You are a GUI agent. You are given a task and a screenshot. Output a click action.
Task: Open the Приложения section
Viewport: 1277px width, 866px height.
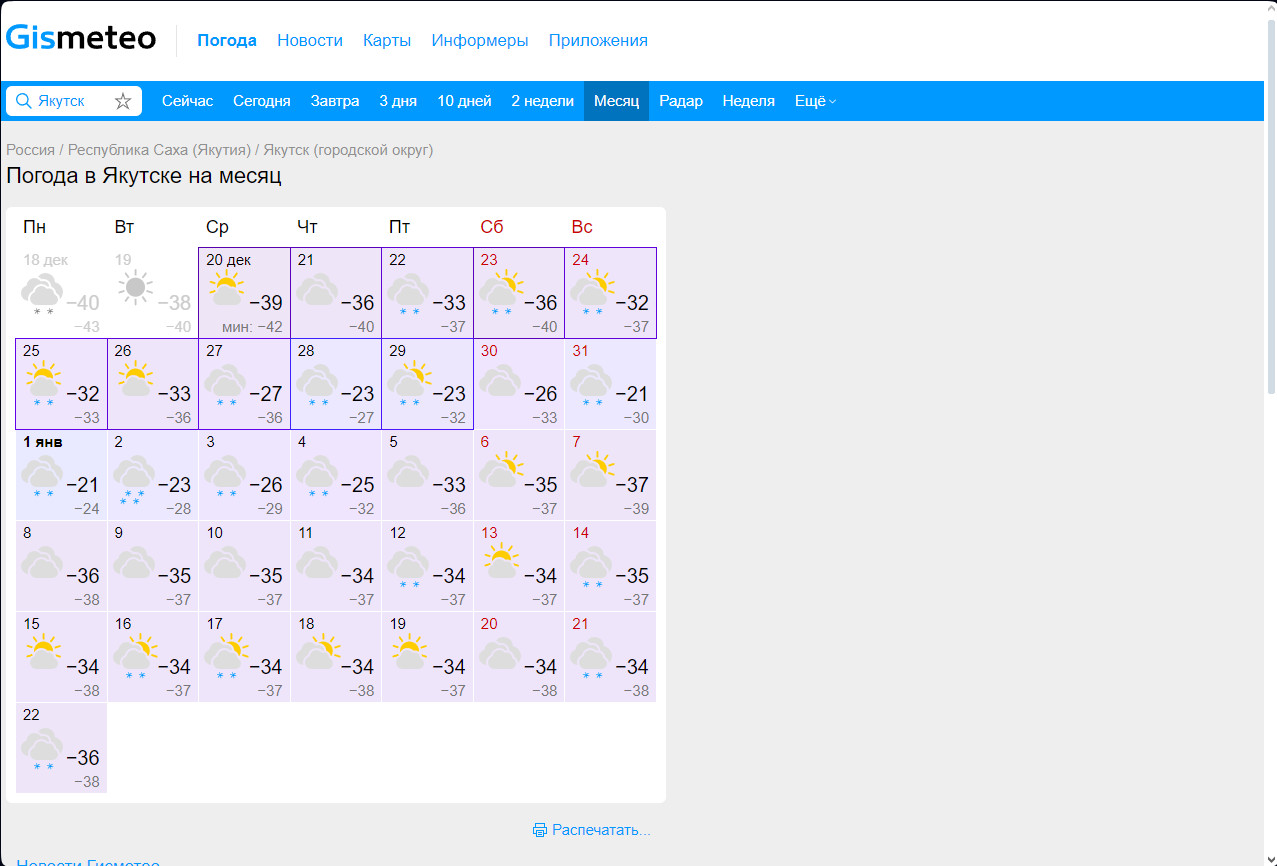pyautogui.click(x=598, y=40)
